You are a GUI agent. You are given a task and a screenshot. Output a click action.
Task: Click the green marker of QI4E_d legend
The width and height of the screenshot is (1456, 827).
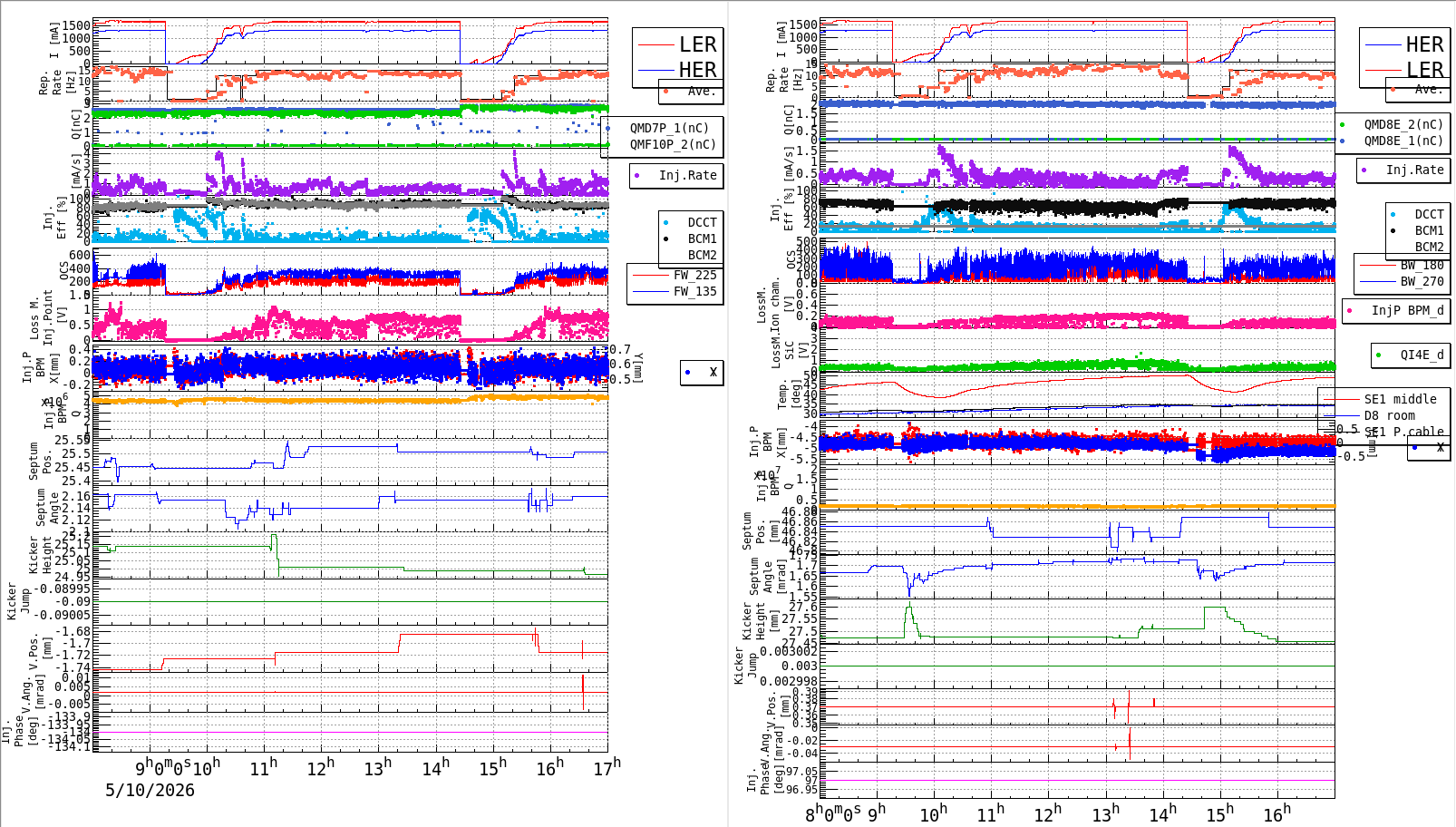pos(1378,355)
